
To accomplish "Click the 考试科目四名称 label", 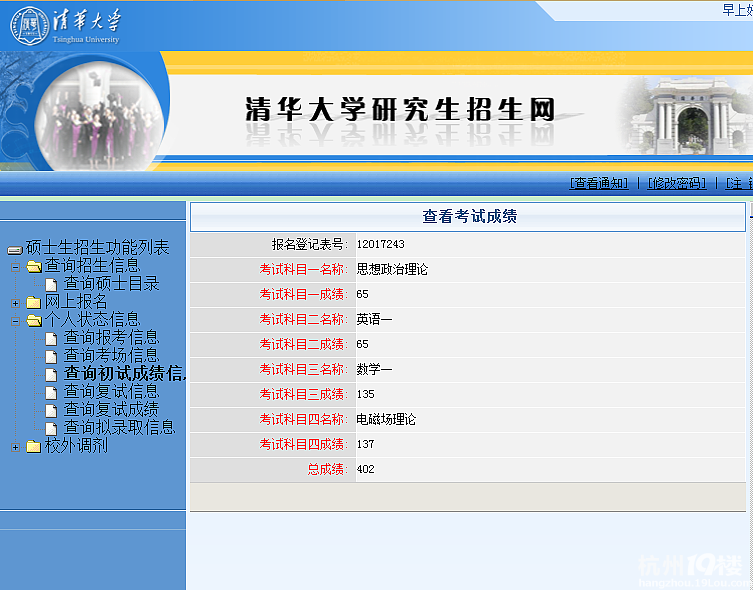I will [x=304, y=419].
